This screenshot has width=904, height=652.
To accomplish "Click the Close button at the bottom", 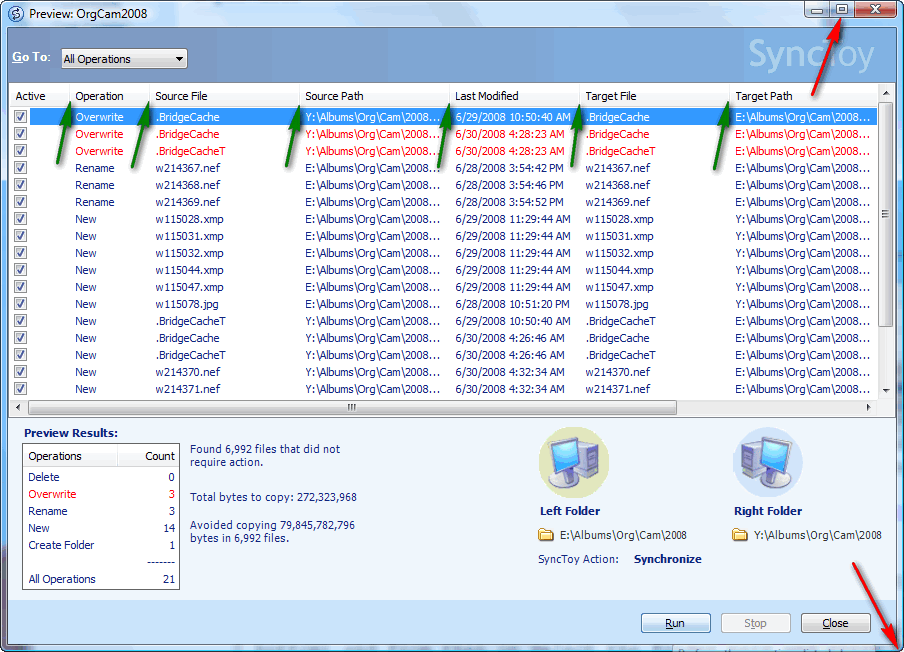I will coord(835,623).
